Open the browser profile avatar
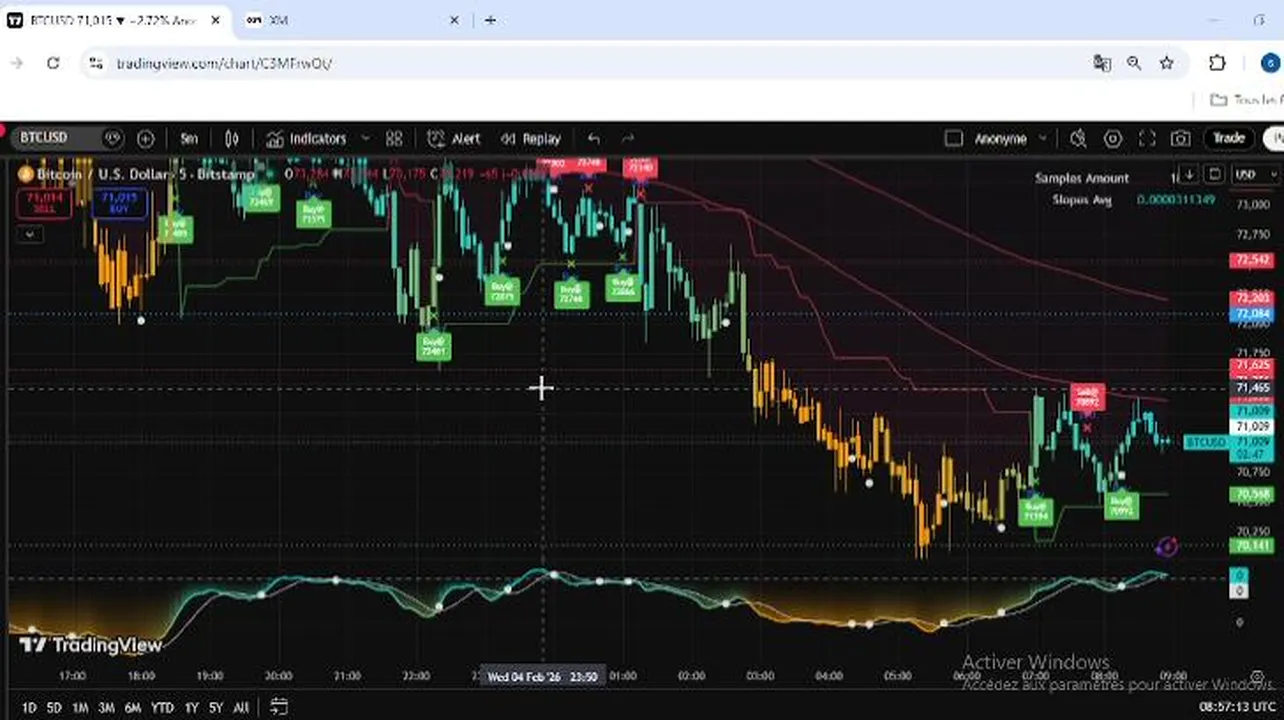Image resolution: width=1284 pixels, height=720 pixels. (x=1270, y=63)
